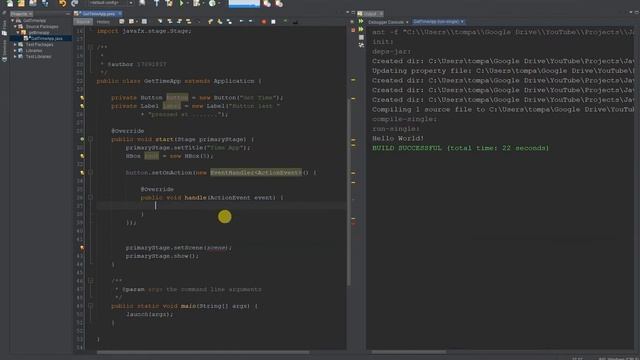Screen dimensions: 640x360
Task: Click hint icon beside setScene line
Action: (x=82, y=248)
